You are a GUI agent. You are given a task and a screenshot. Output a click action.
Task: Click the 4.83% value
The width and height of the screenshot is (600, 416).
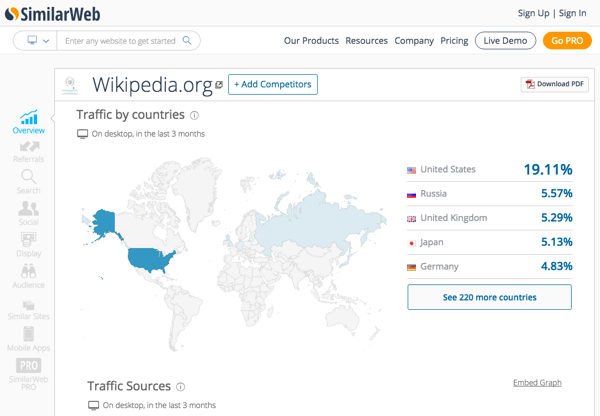(x=556, y=266)
